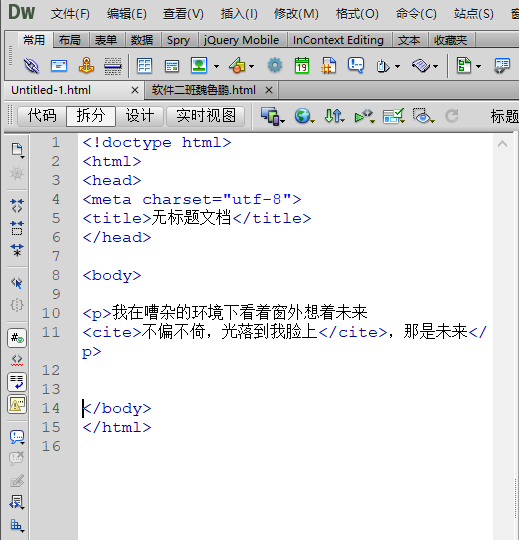Open the visual aids eye button

pyautogui.click(x=424, y=116)
